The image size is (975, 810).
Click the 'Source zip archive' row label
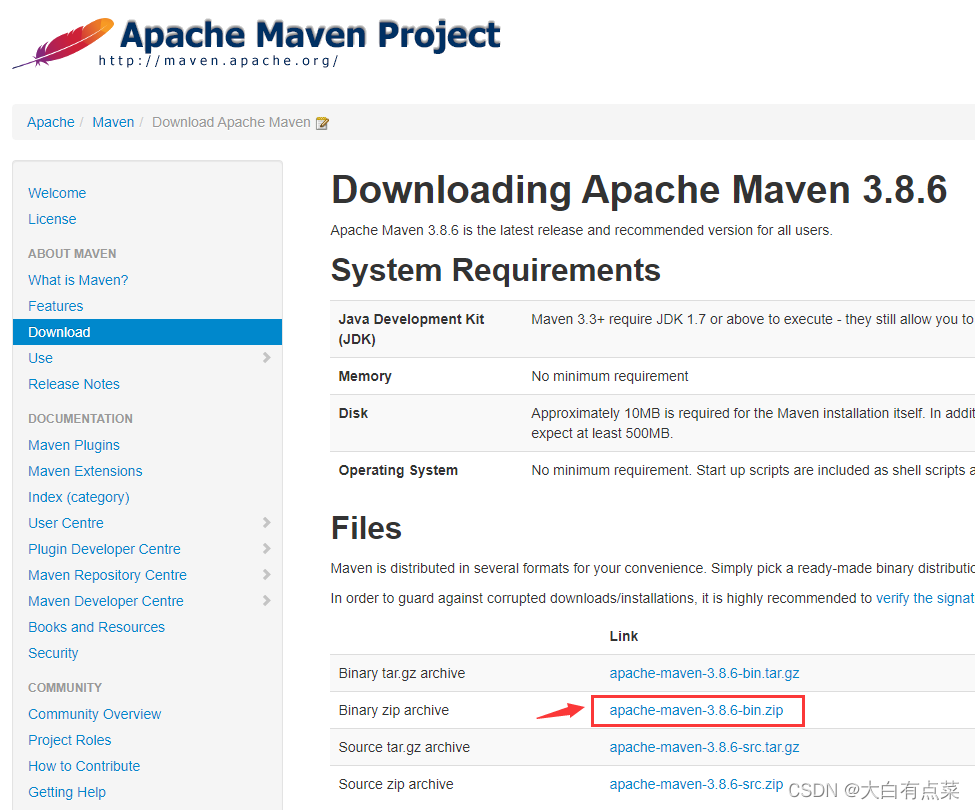[396, 785]
